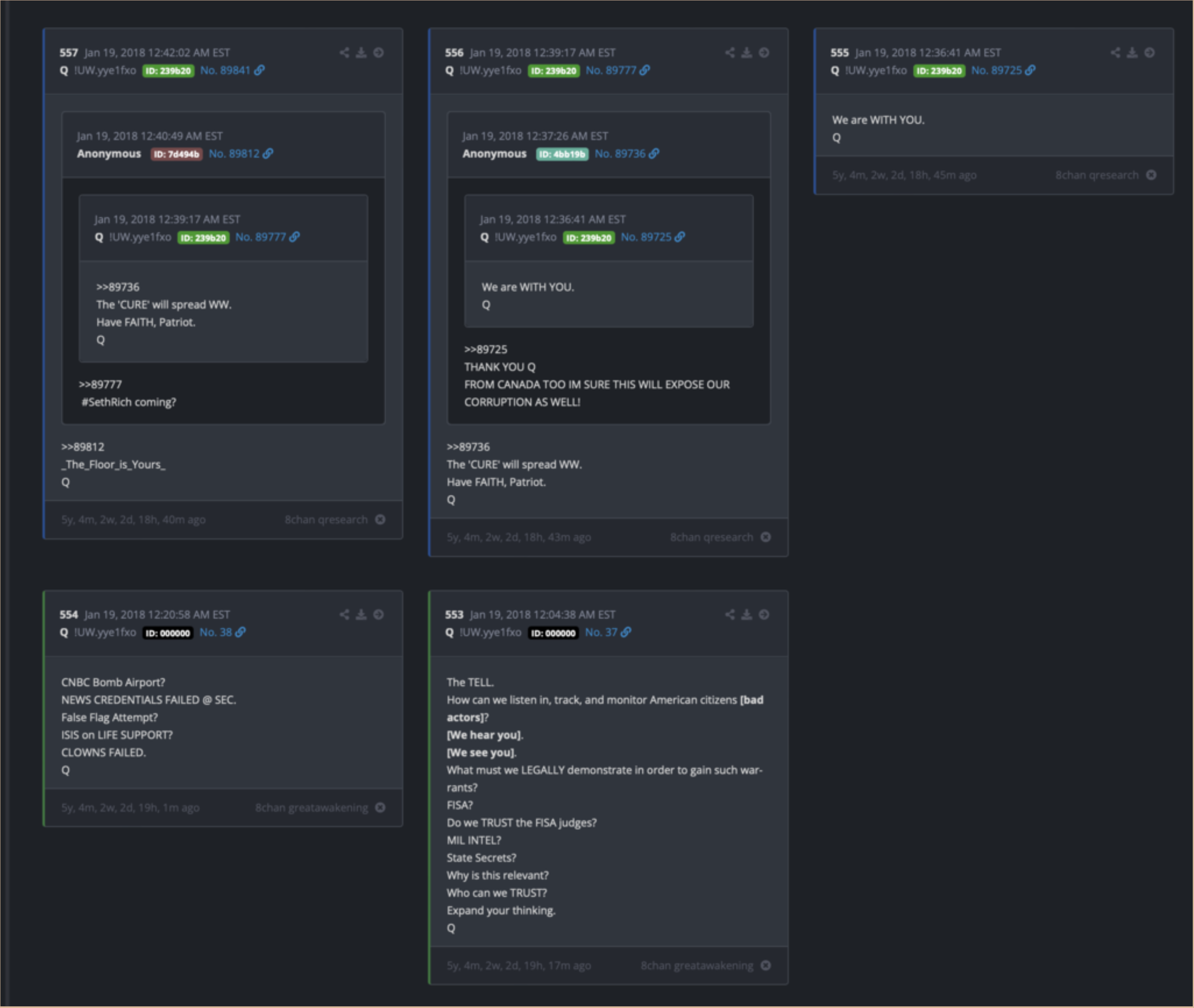
Task: Click the post number 556 heading
Action: tap(454, 53)
